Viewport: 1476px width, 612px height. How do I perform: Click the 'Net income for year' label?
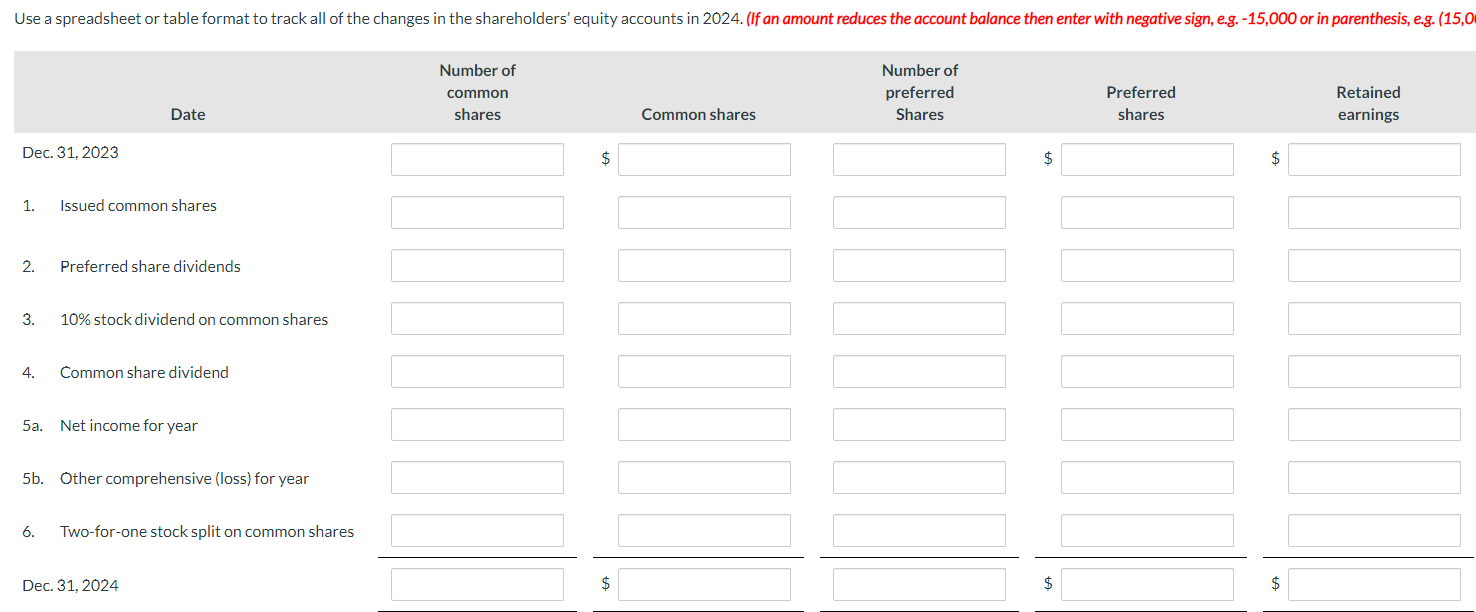coord(129,425)
